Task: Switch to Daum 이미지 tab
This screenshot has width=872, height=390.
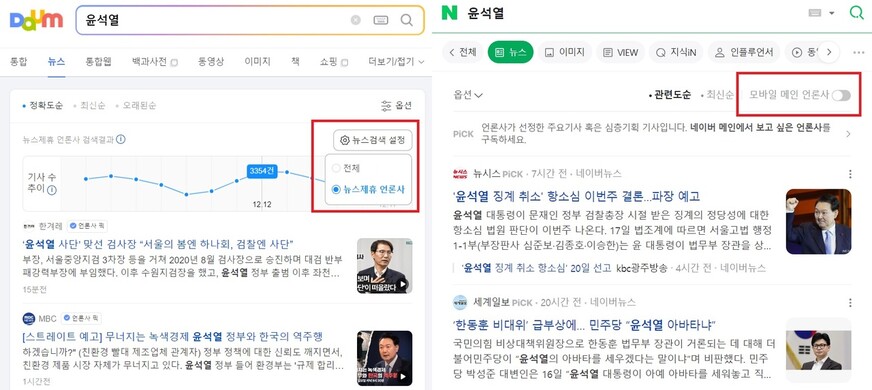Action: (x=257, y=62)
